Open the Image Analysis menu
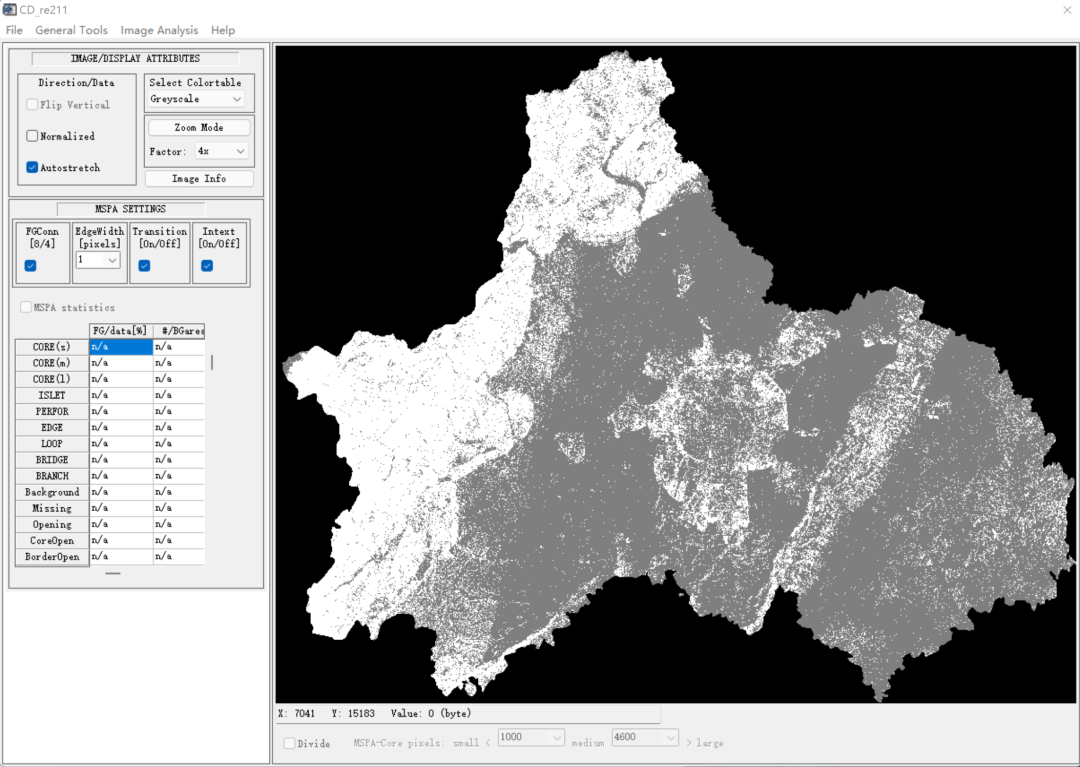This screenshot has width=1080, height=767. tap(159, 30)
